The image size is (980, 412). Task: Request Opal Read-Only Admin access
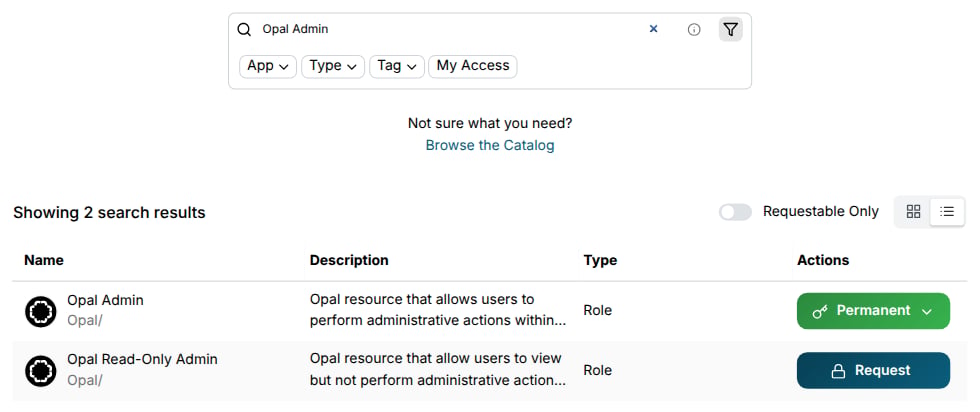(x=873, y=370)
